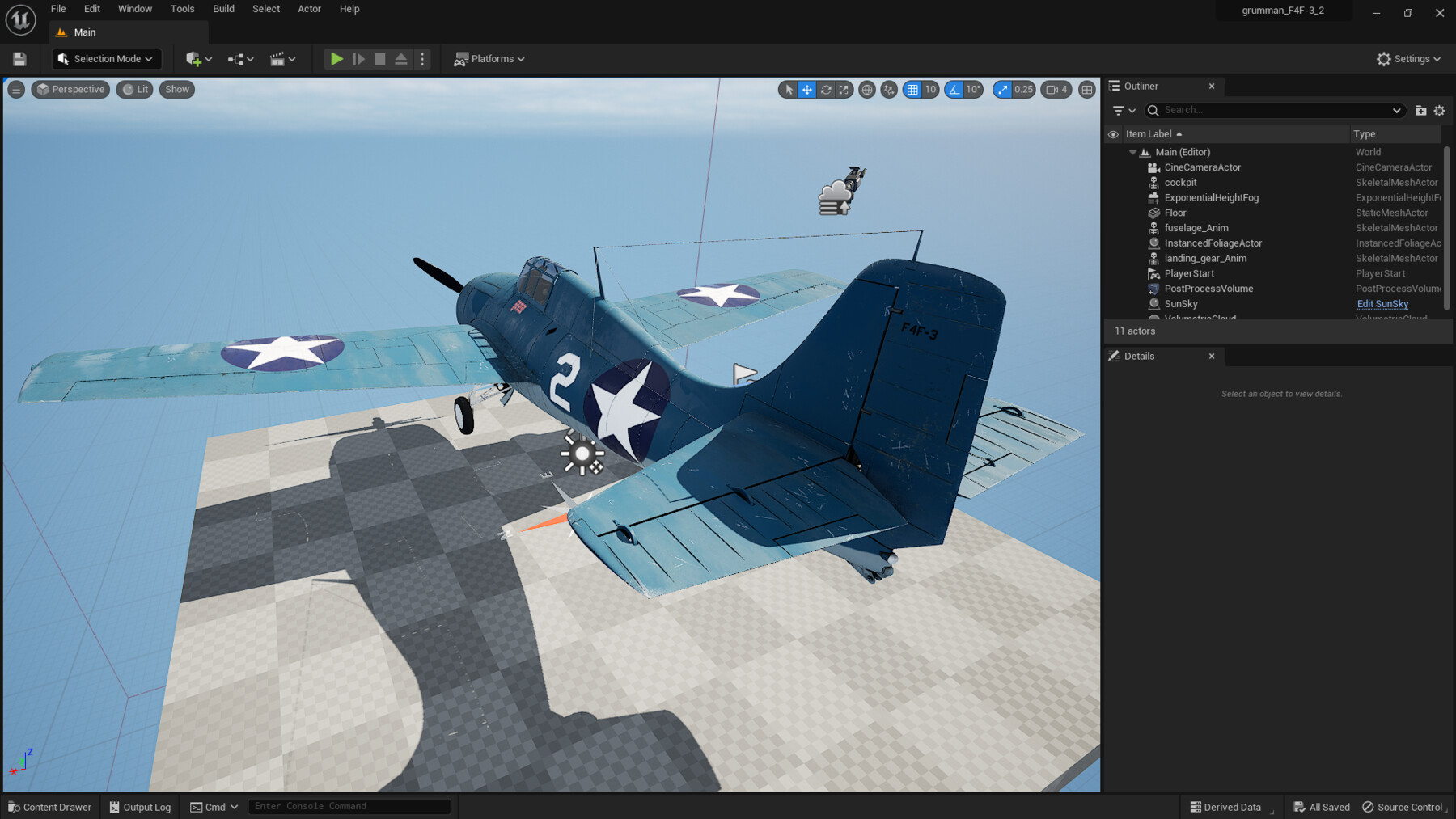Click the Outliner search field
1456x819 pixels.
pyautogui.click(x=1274, y=111)
